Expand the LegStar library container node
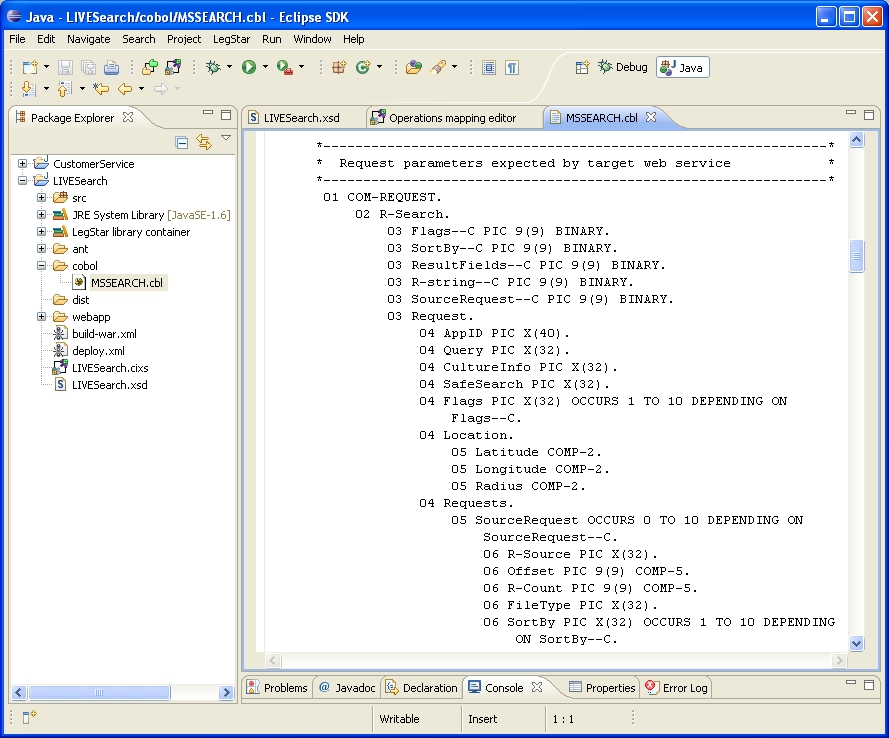Screen dimensions: 889x738 click(x=41, y=231)
